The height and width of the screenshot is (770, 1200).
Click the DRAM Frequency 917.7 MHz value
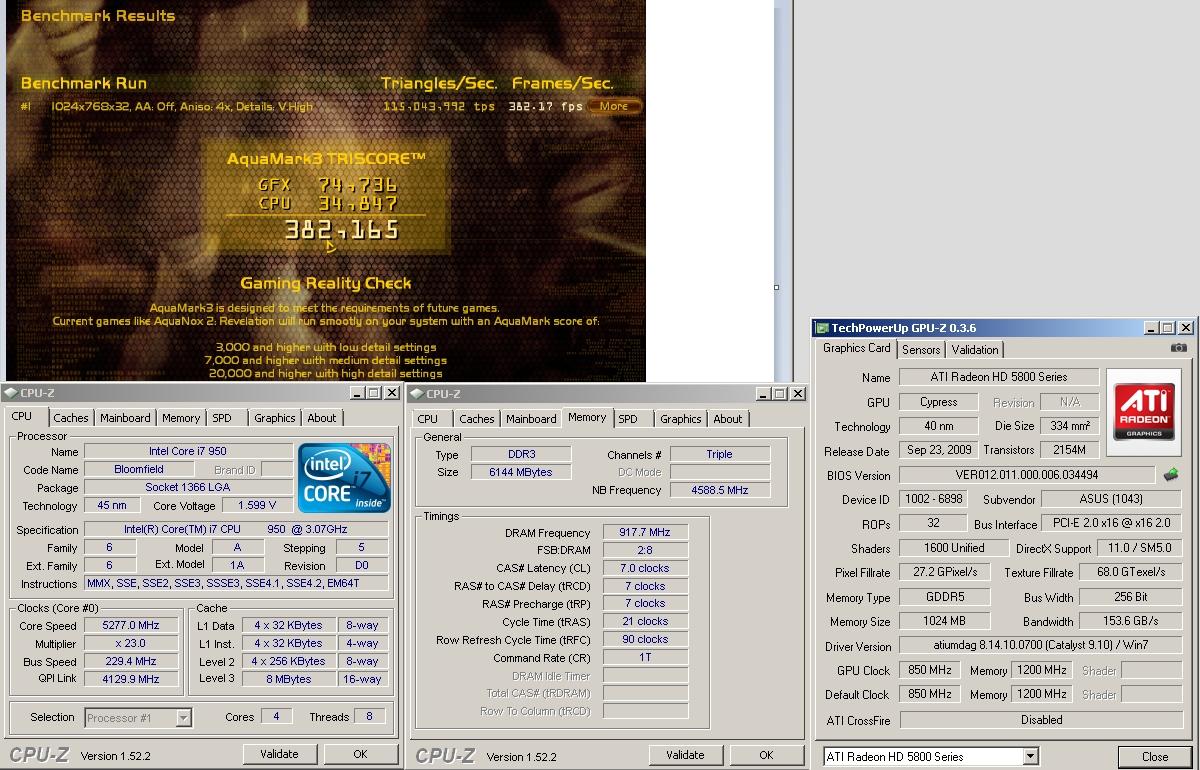tap(645, 533)
